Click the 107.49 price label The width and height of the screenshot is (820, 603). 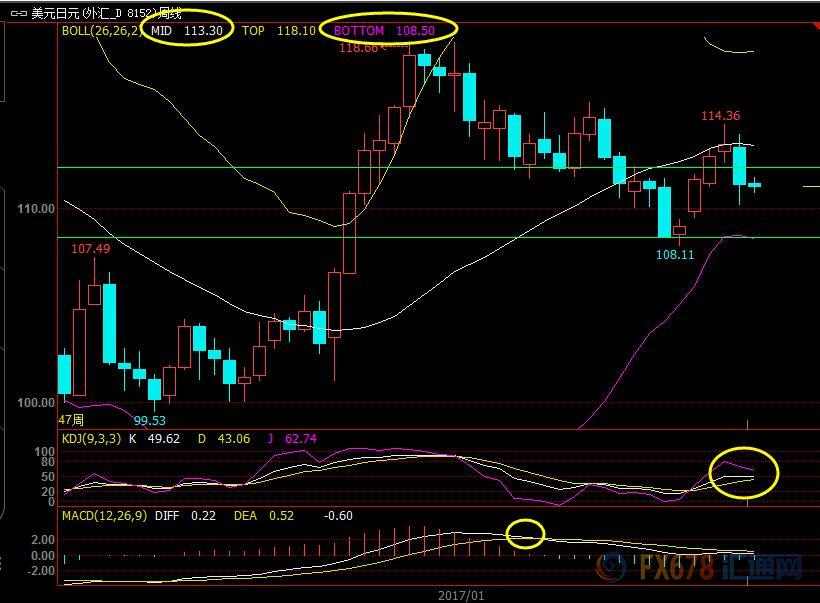(x=90, y=248)
